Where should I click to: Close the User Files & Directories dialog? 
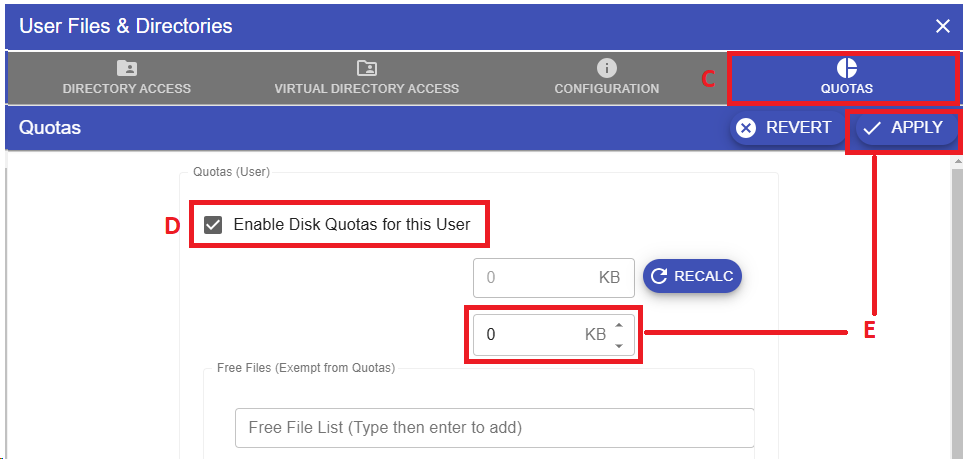[x=943, y=26]
